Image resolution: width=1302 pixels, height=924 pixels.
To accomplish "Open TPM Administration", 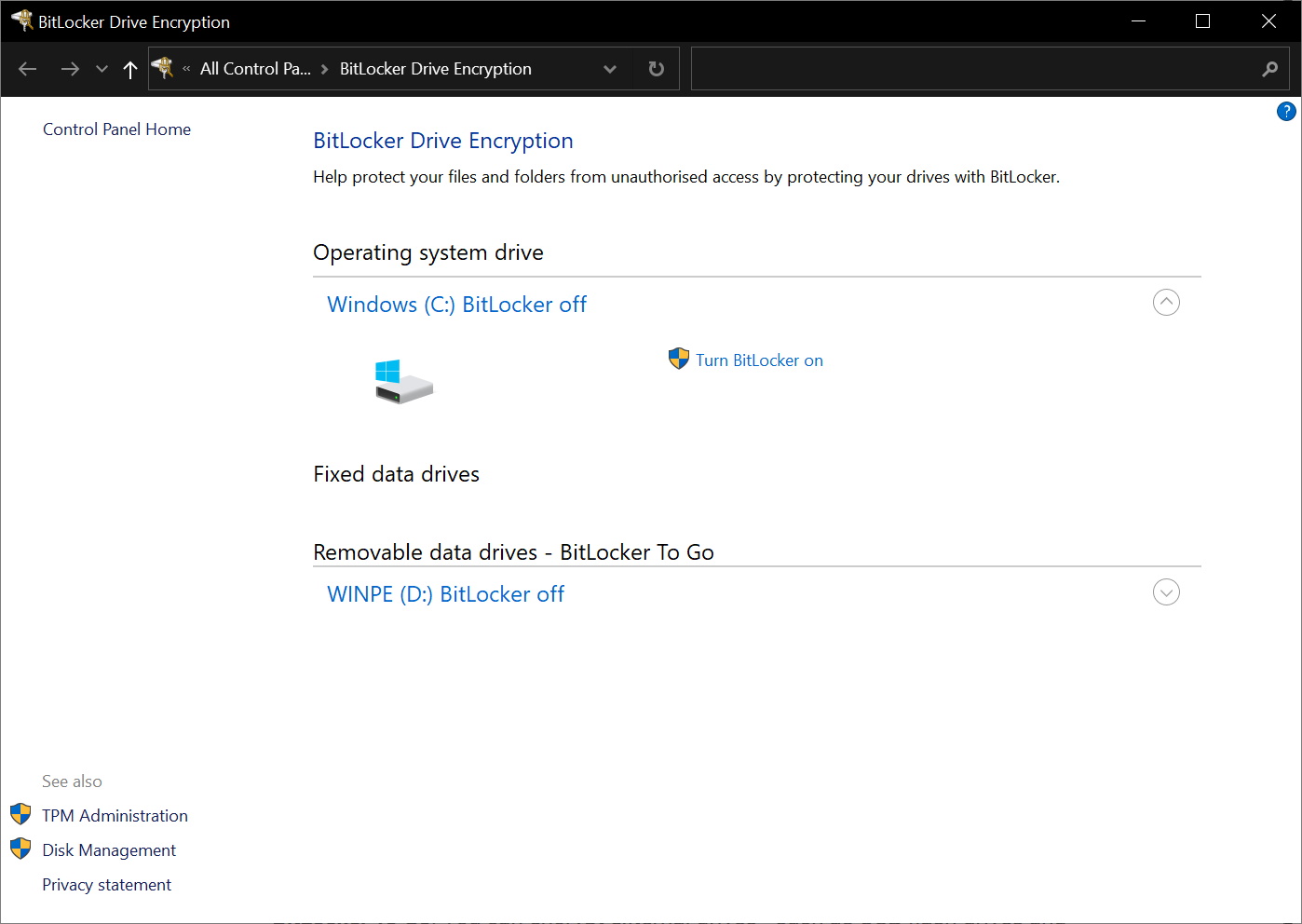I will (x=115, y=816).
